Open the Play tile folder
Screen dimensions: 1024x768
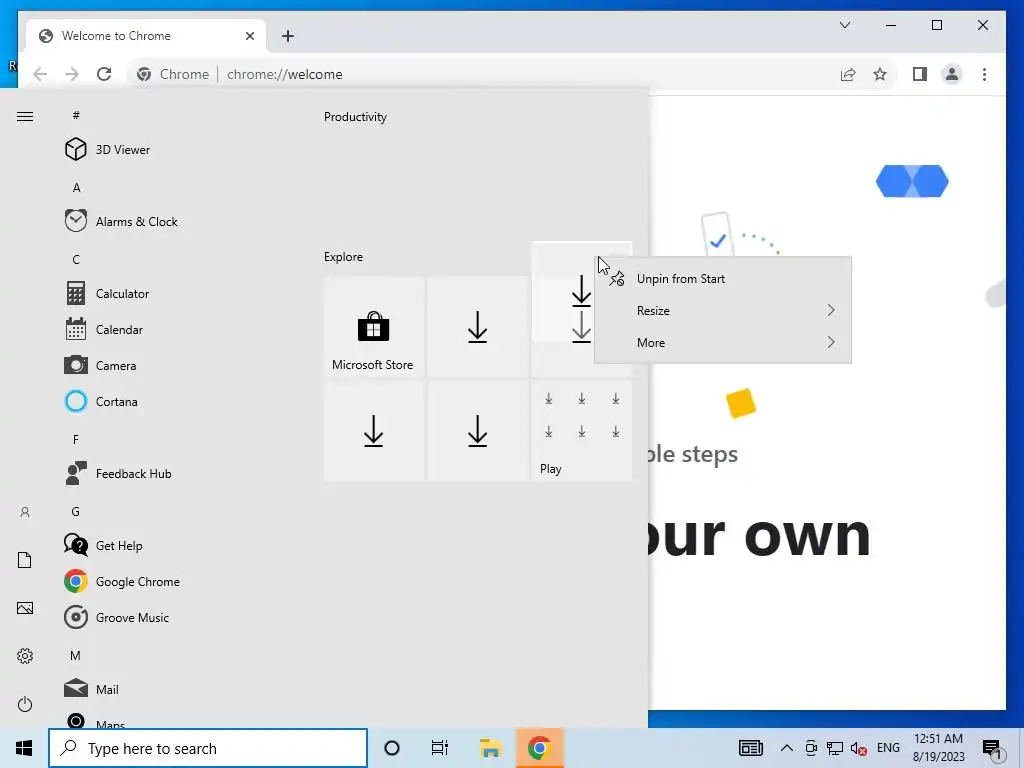point(581,430)
